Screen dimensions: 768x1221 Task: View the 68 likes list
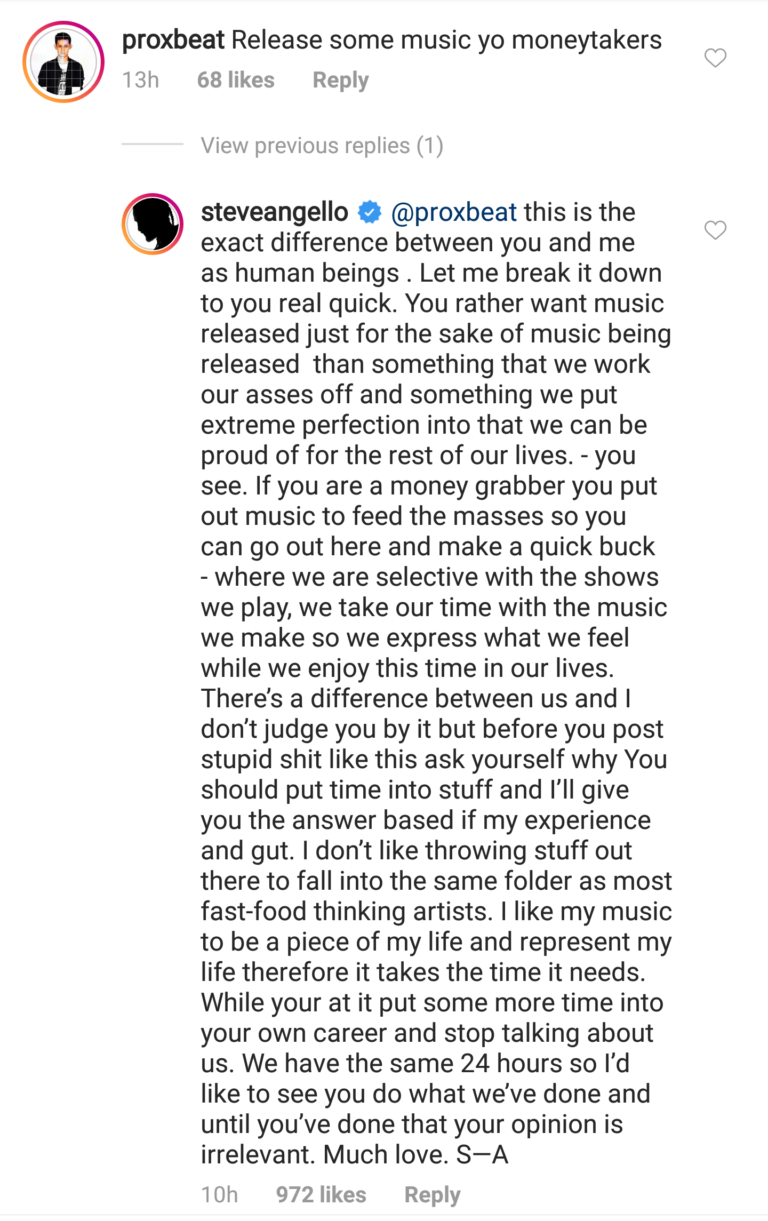[235, 80]
